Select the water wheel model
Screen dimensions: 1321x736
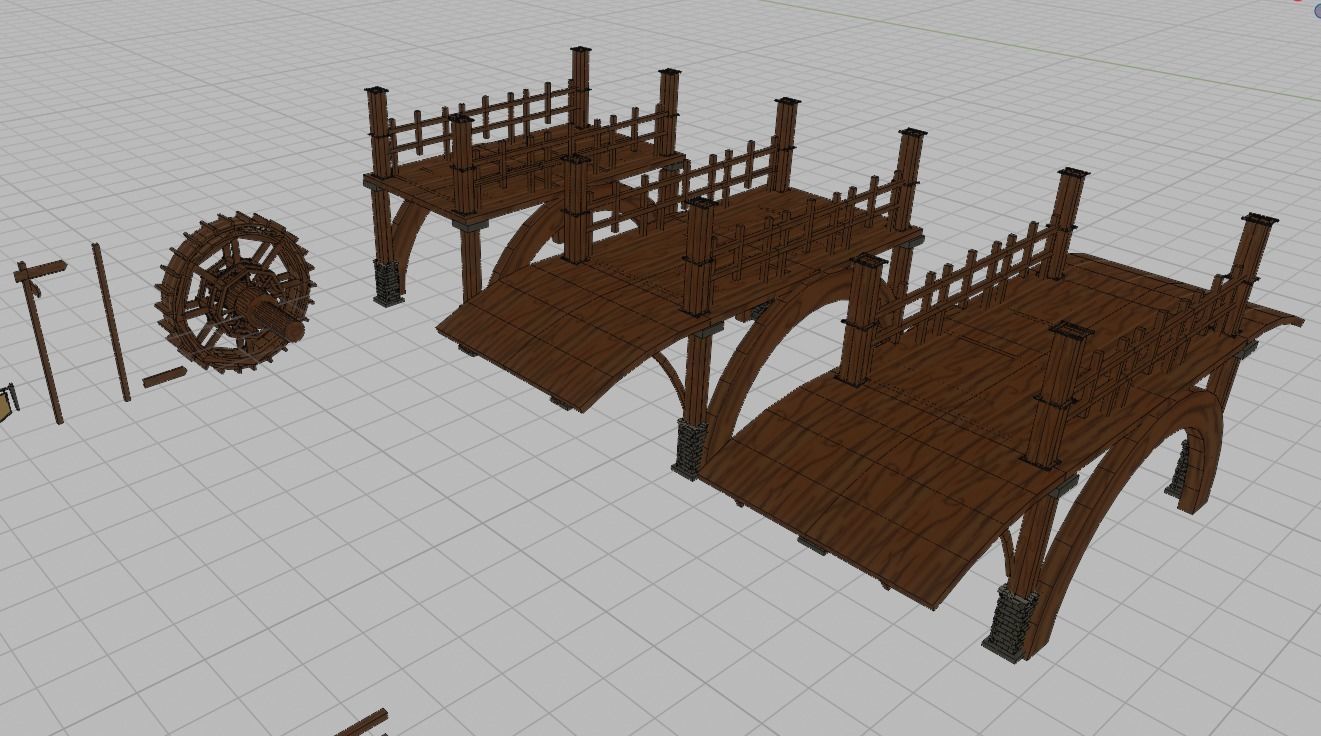tap(235, 292)
